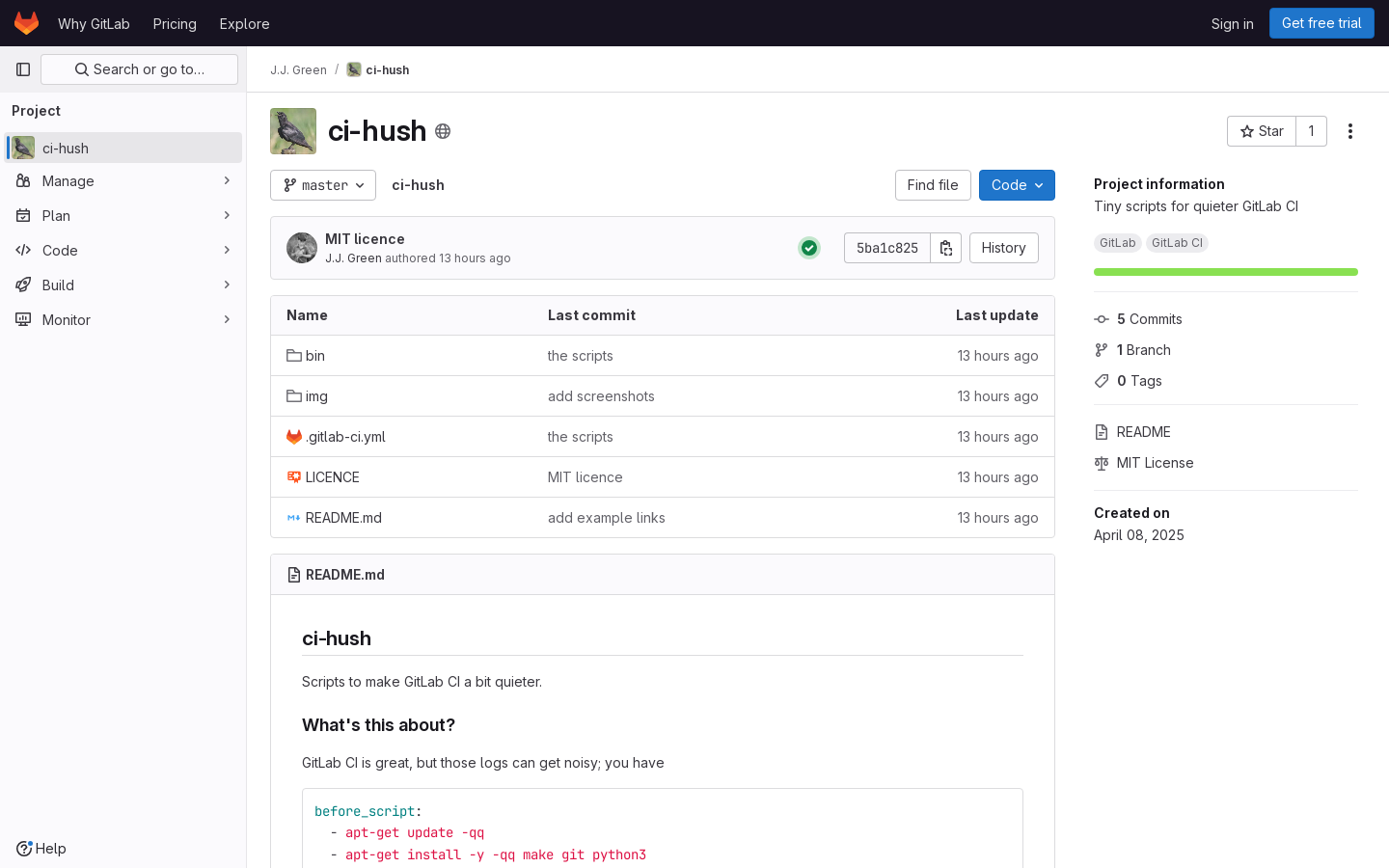Image resolution: width=1389 pixels, height=868 pixels.
Task: Open the .gitlab-ci.yml file
Action: (345, 437)
